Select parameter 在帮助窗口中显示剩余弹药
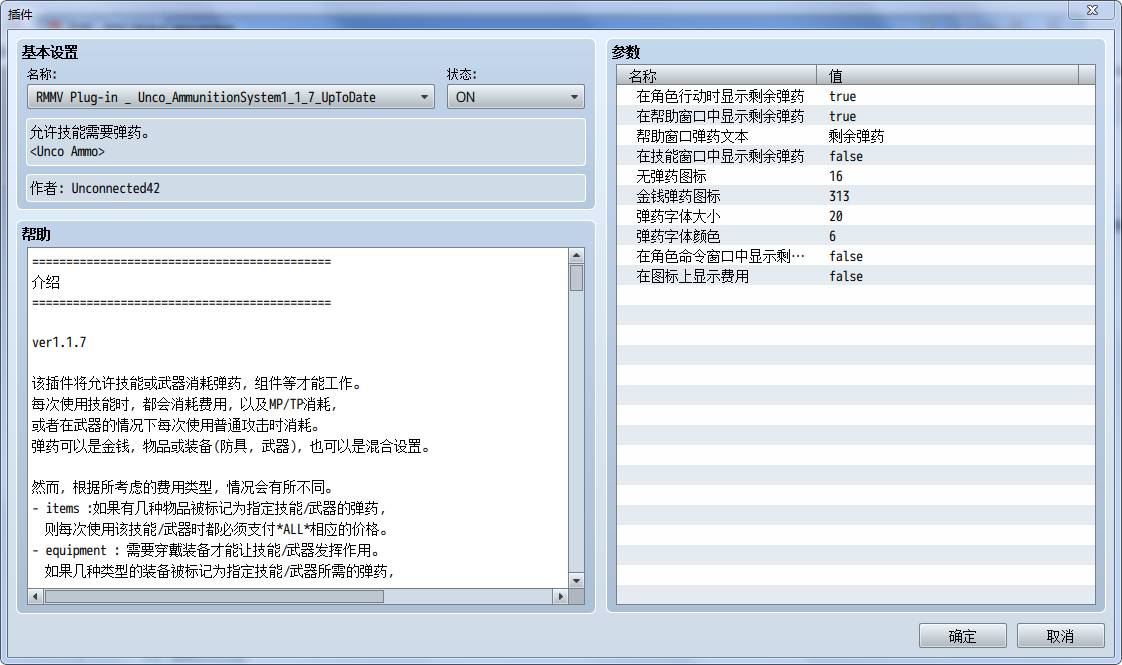 720,116
